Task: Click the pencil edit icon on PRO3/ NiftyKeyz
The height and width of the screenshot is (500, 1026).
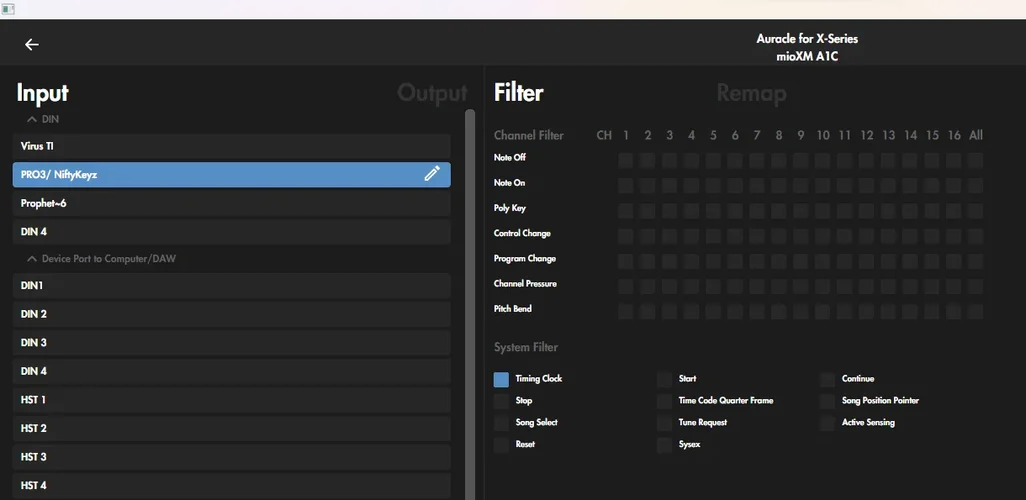Action: point(432,174)
